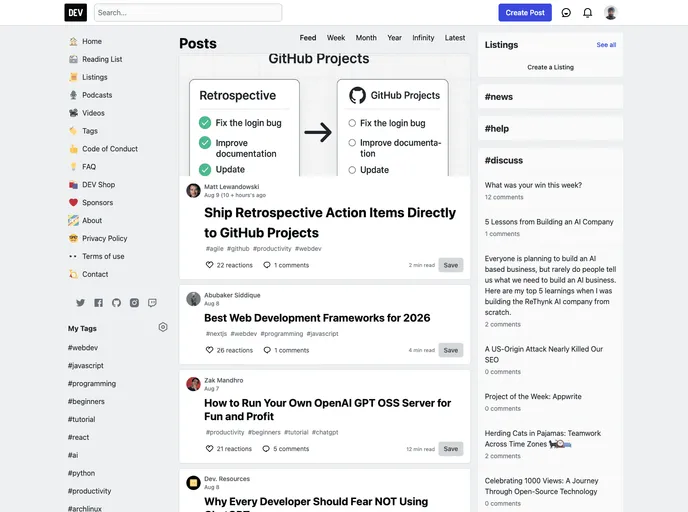Screen dimensions: 688x512
Task: Click the Home house icon
Action: point(73,41)
